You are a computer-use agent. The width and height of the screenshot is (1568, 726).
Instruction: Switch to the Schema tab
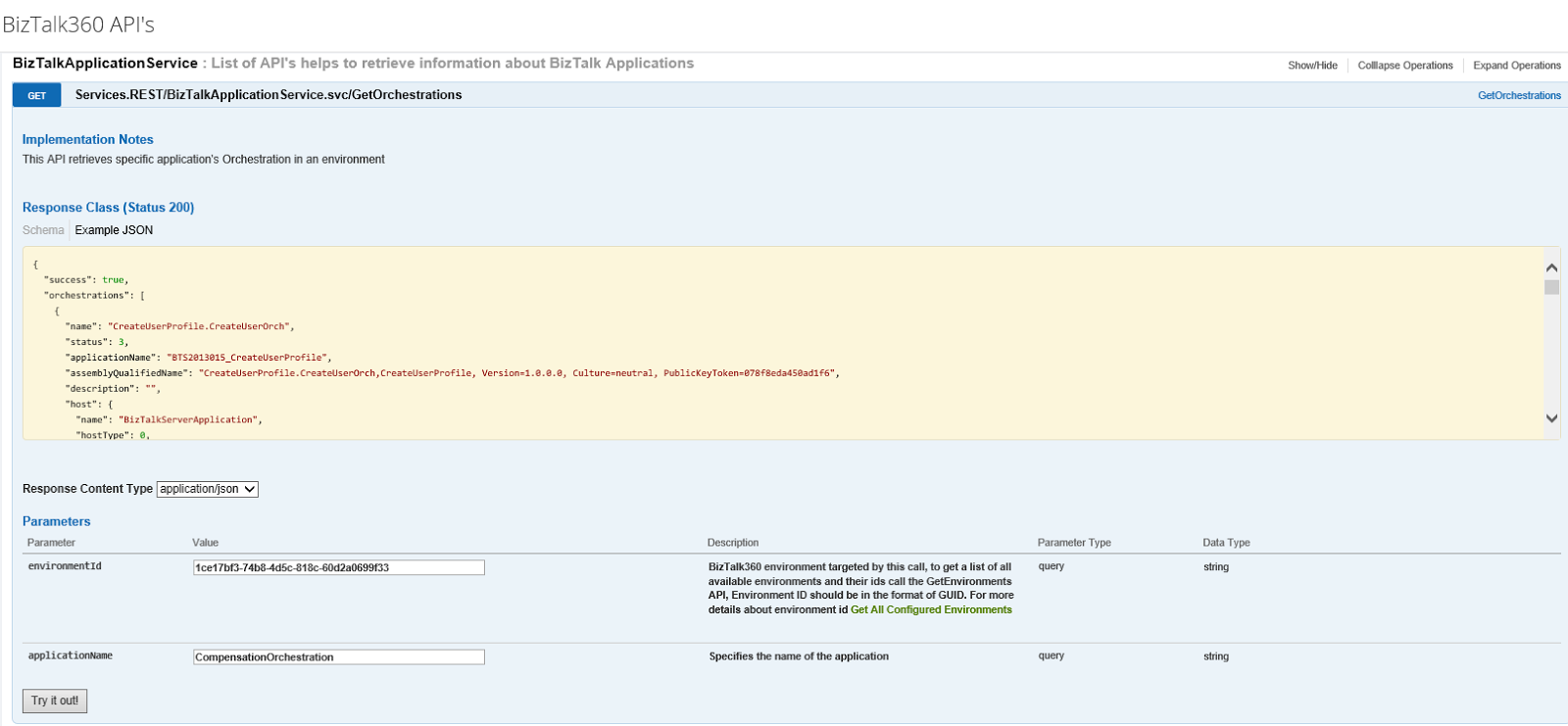tap(43, 230)
